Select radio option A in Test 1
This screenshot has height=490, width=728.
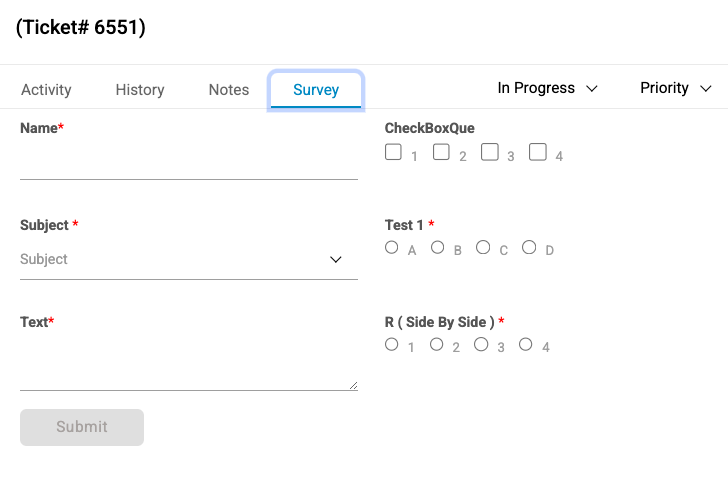point(392,247)
